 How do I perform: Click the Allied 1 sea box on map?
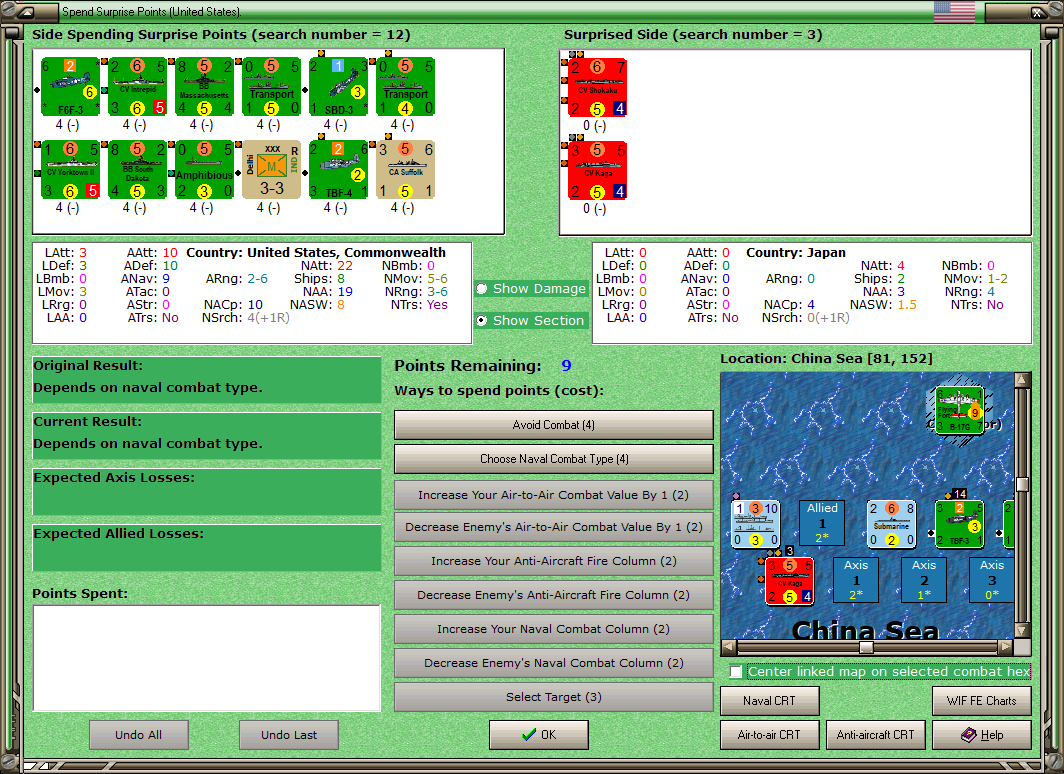click(822, 523)
